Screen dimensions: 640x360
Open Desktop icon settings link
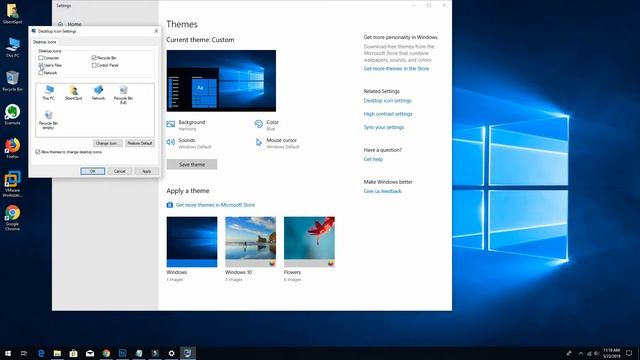click(x=387, y=100)
